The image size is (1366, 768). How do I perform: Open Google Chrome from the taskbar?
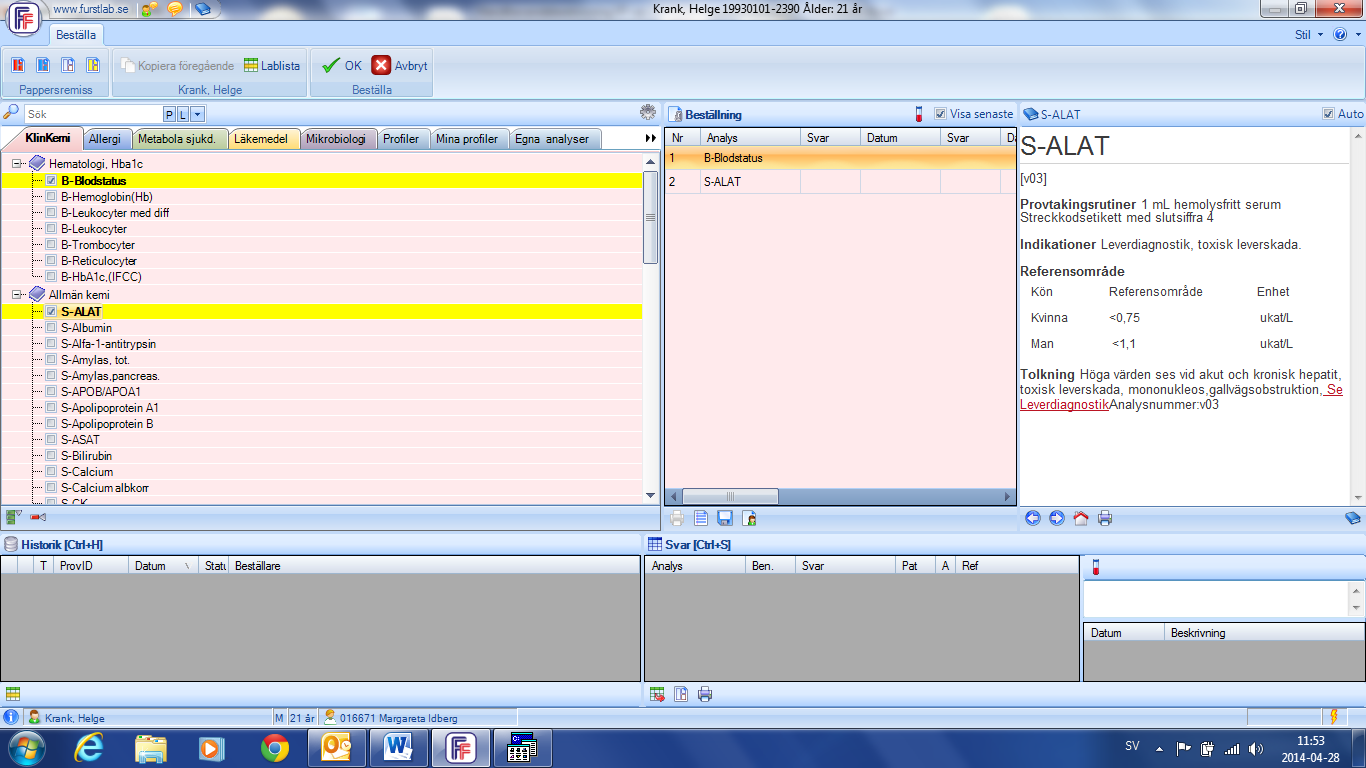click(x=275, y=748)
